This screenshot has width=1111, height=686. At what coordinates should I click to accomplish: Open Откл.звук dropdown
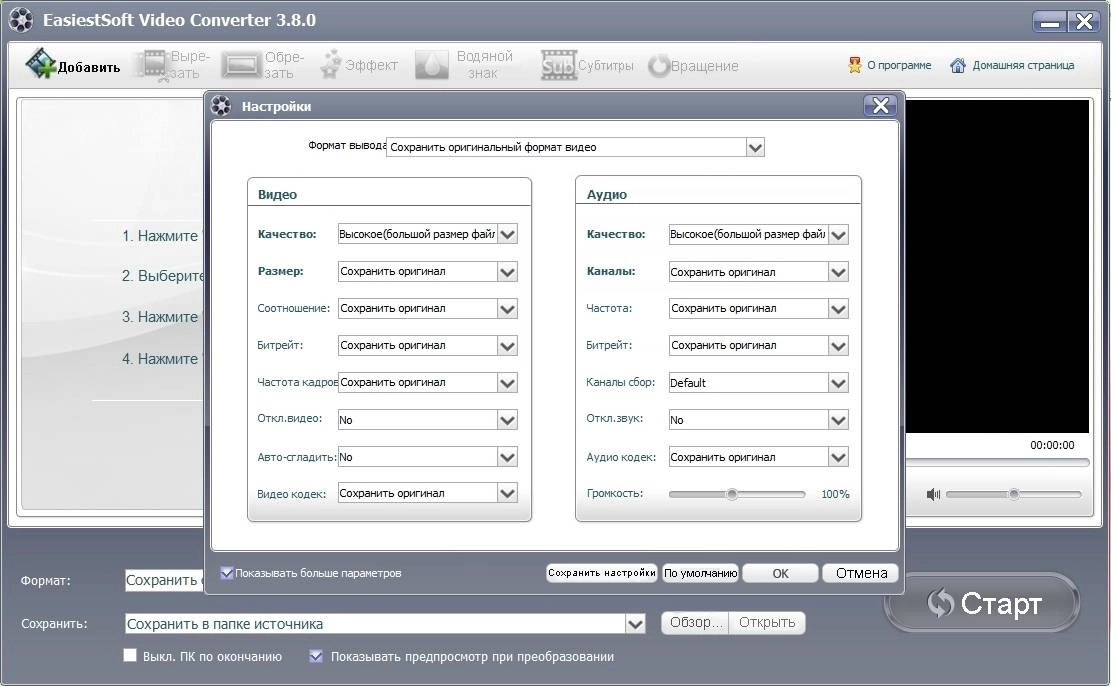(838, 420)
